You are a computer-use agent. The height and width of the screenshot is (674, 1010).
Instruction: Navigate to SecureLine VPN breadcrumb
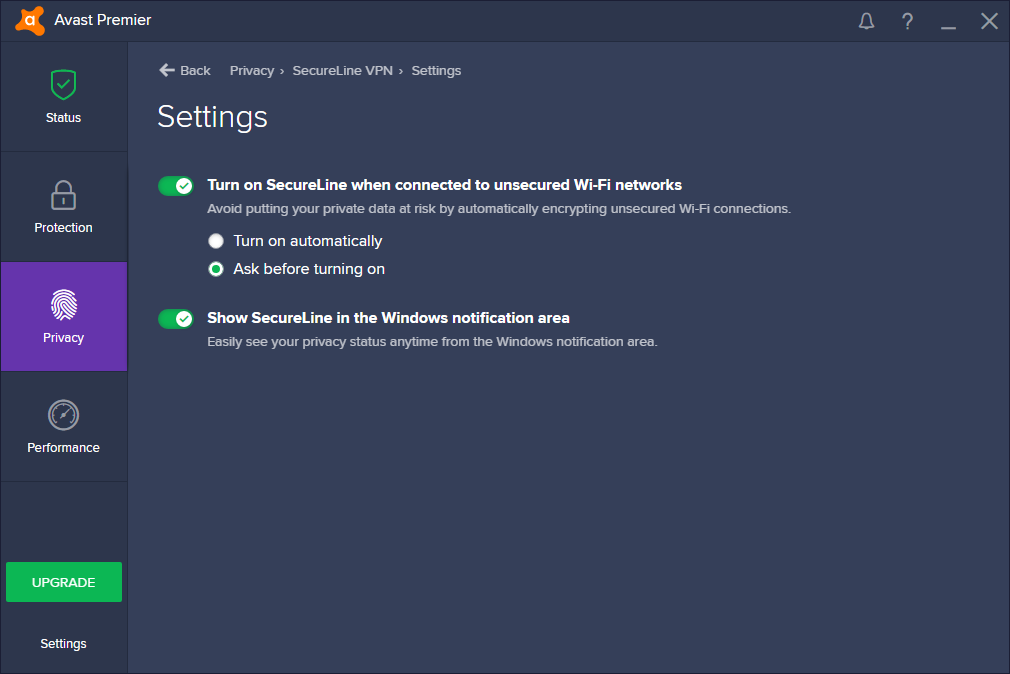(343, 70)
